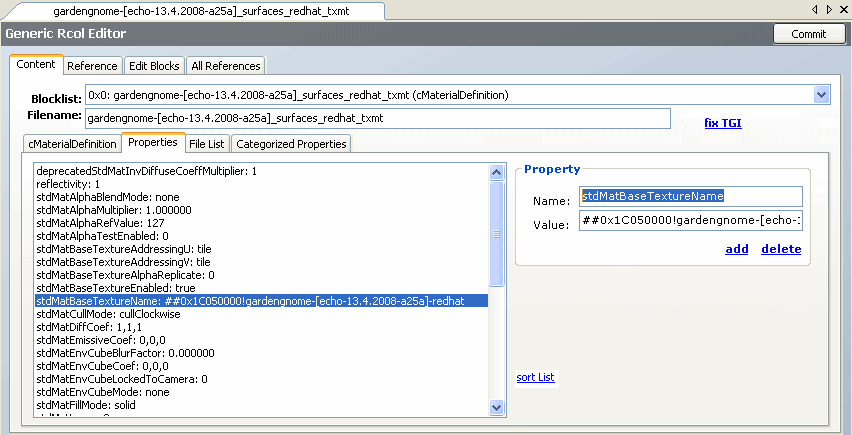Open the Categorized Properties tab
This screenshot has width=852, height=435.
click(291, 144)
